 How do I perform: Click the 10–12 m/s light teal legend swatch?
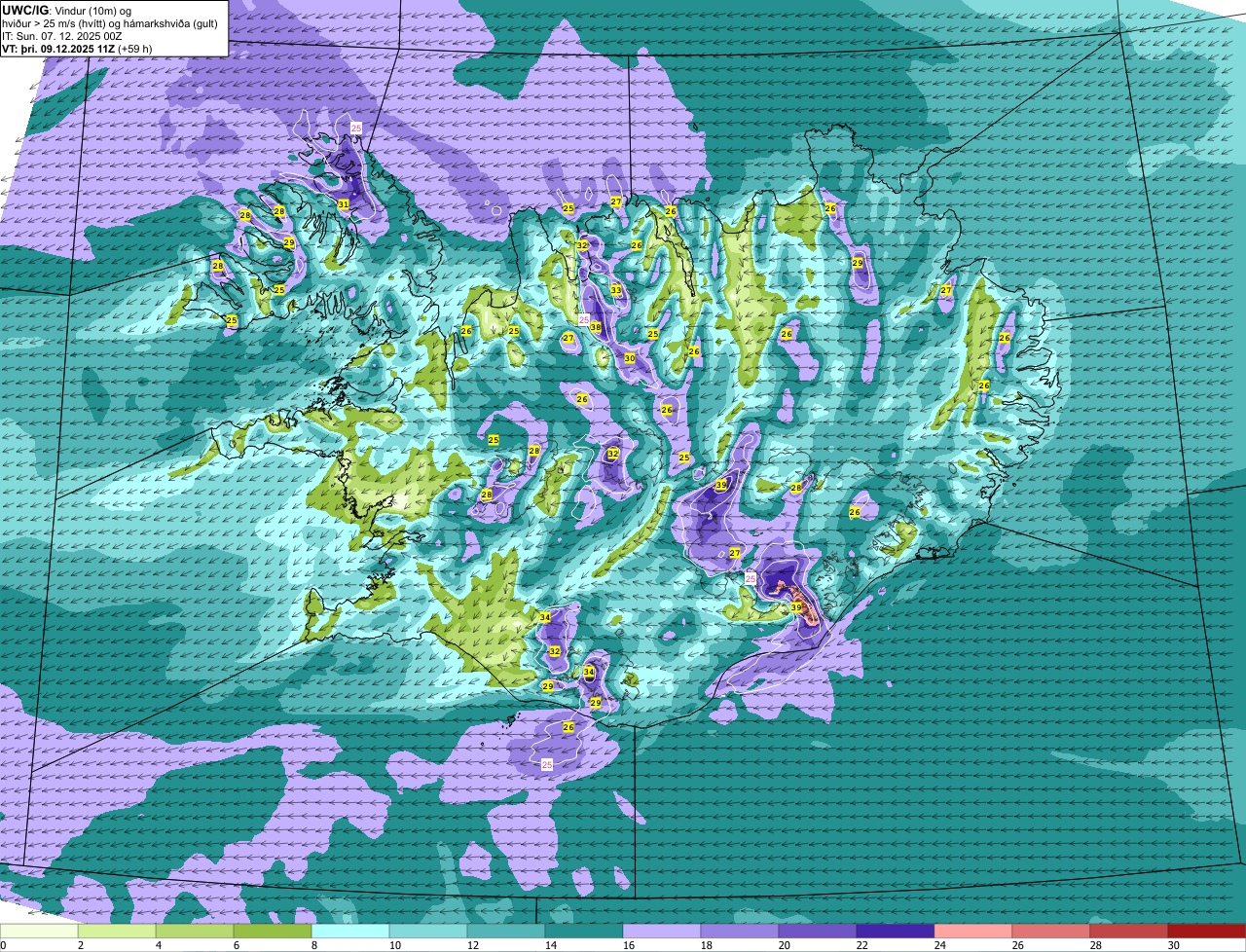(428, 931)
